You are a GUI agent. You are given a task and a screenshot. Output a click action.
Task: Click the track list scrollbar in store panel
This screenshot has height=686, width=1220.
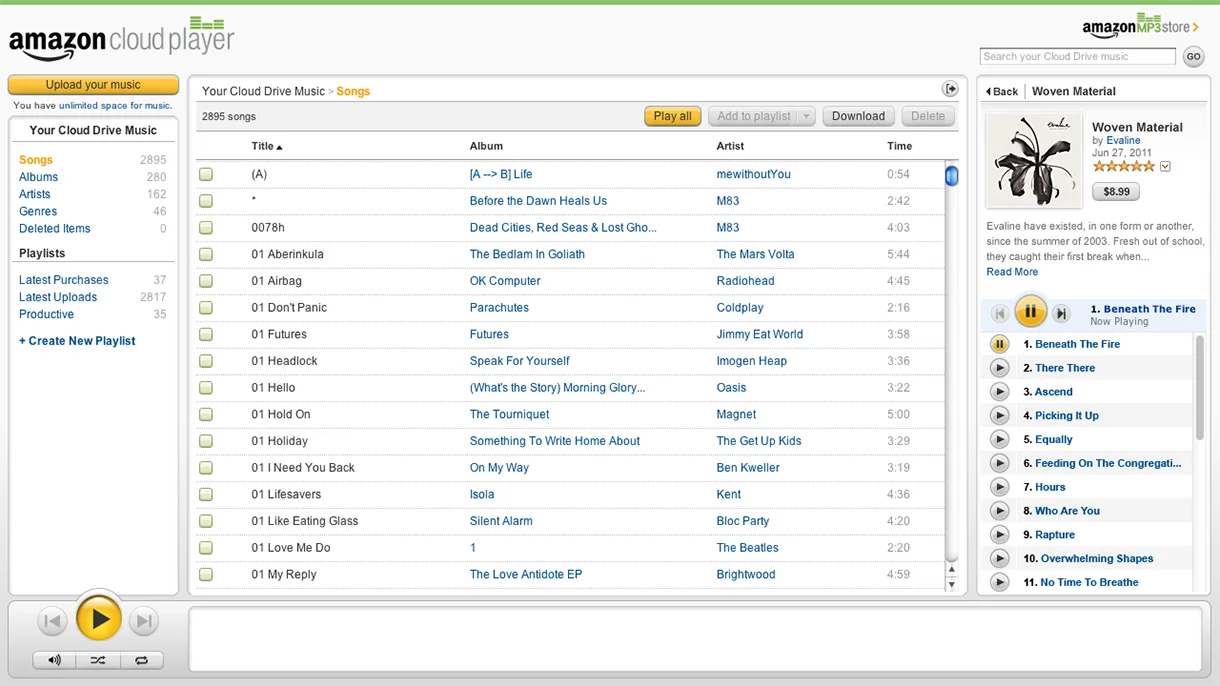(x=1200, y=387)
